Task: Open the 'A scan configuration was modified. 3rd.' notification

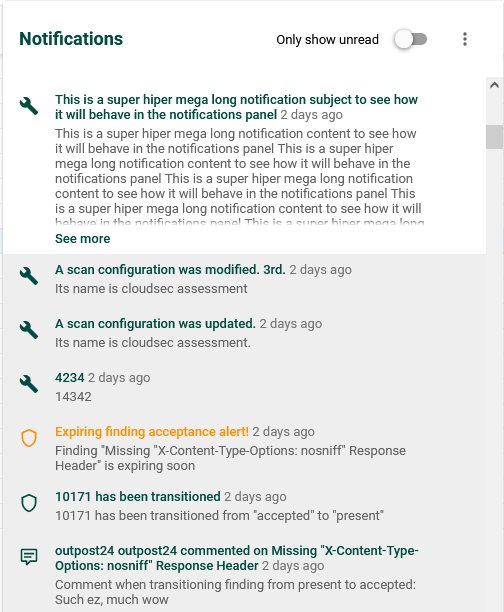Action: (x=170, y=270)
